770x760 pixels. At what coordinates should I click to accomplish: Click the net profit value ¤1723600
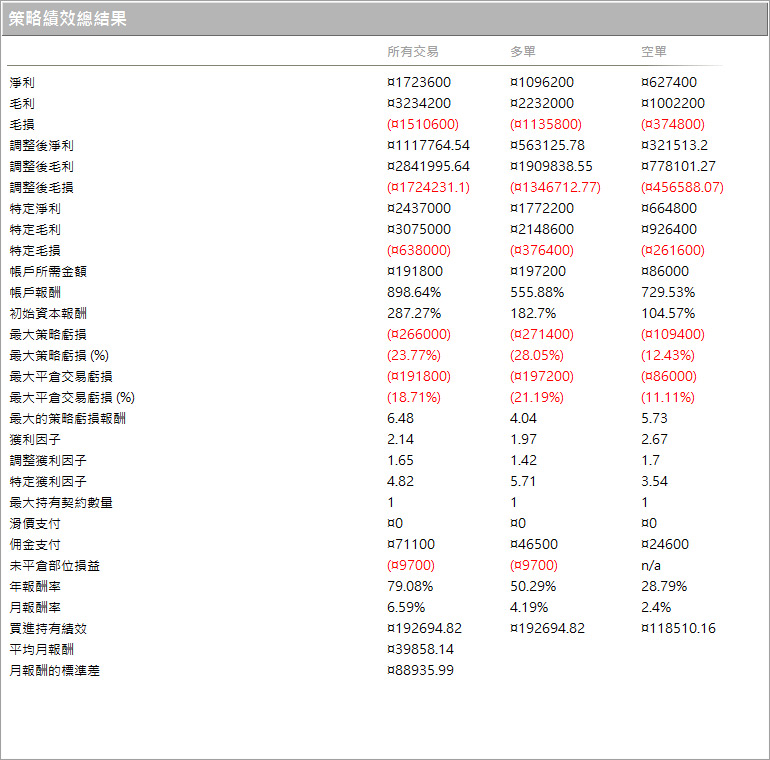(418, 83)
